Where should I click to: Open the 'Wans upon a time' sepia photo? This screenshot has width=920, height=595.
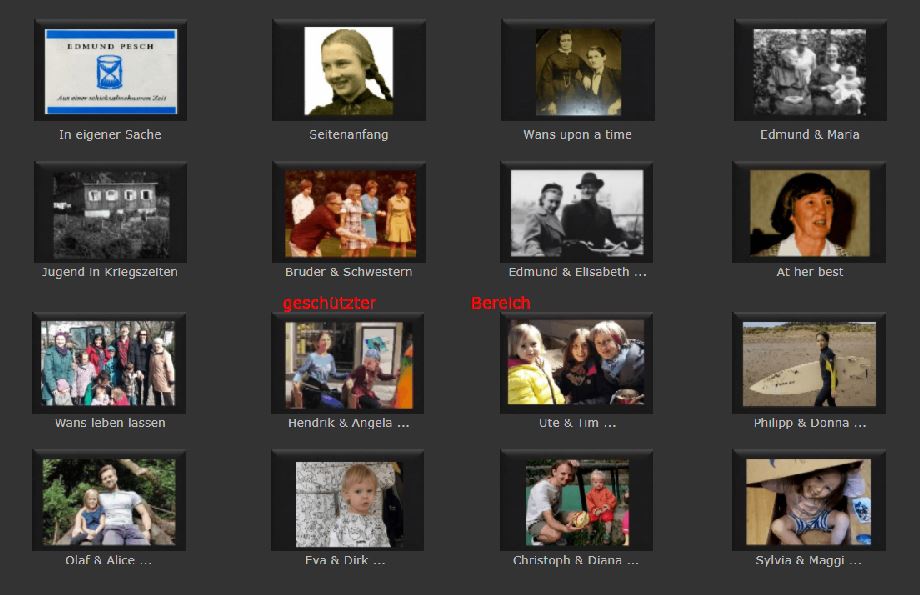[577, 71]
